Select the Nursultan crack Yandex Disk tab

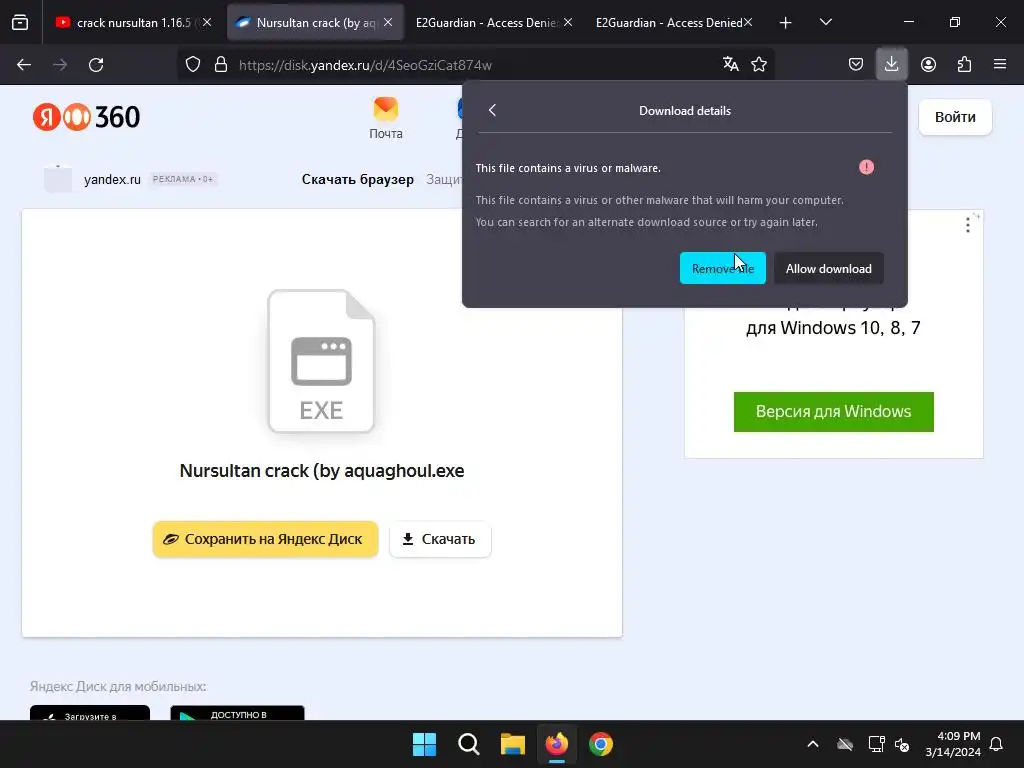coord(315,23)
